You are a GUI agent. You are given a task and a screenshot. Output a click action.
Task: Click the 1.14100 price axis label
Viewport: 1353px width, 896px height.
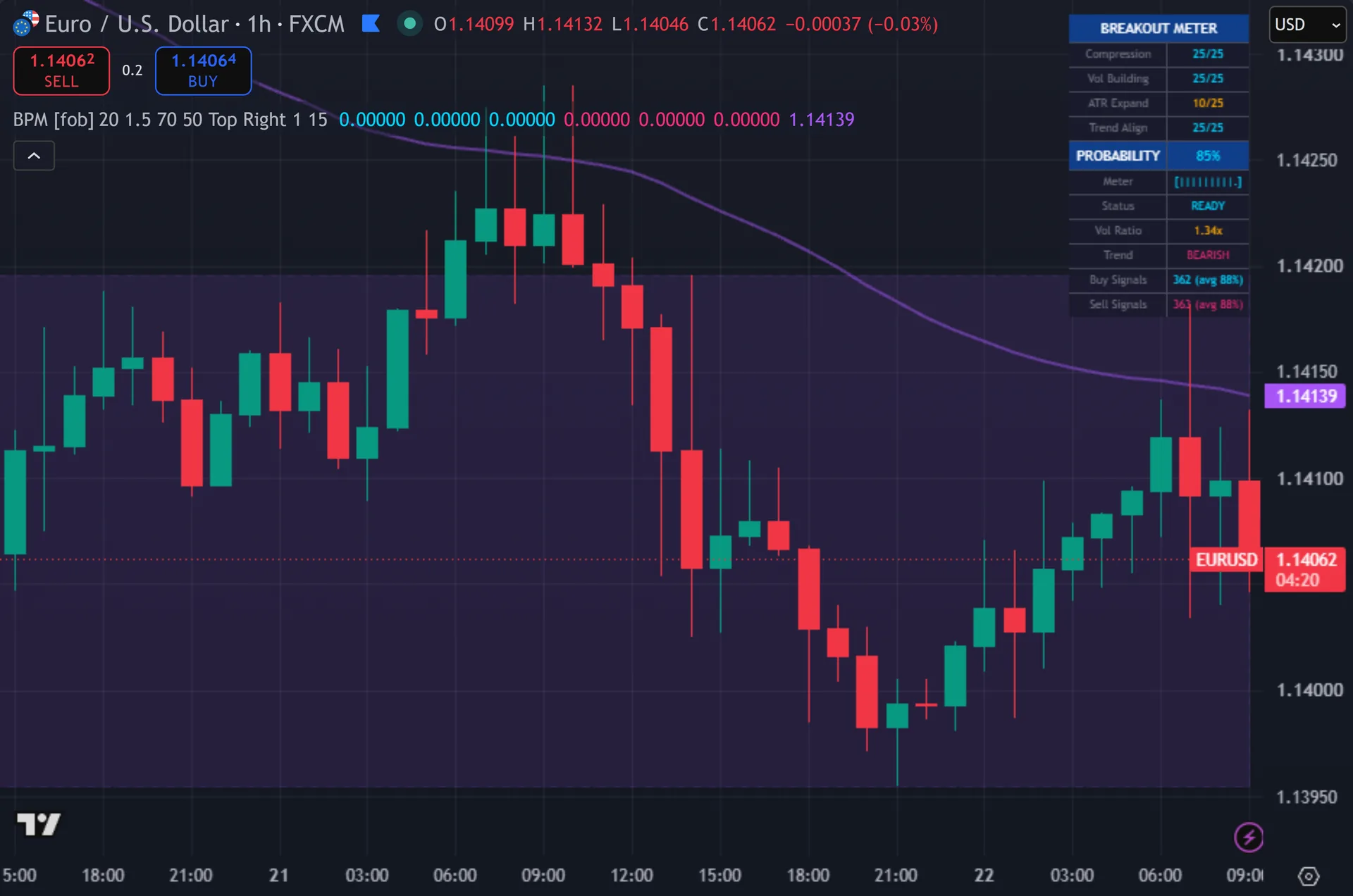[1309, 479]
